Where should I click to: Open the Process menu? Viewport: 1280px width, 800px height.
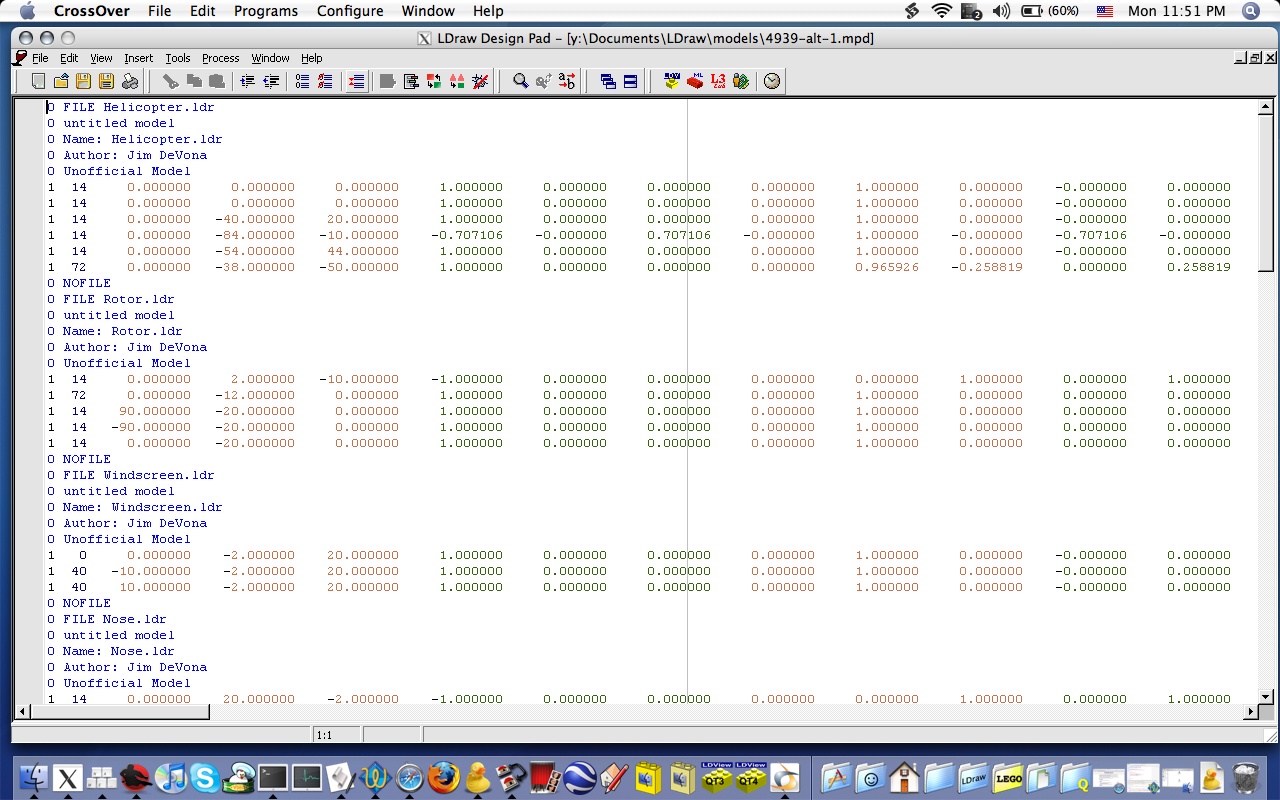(x=221, y=58)
